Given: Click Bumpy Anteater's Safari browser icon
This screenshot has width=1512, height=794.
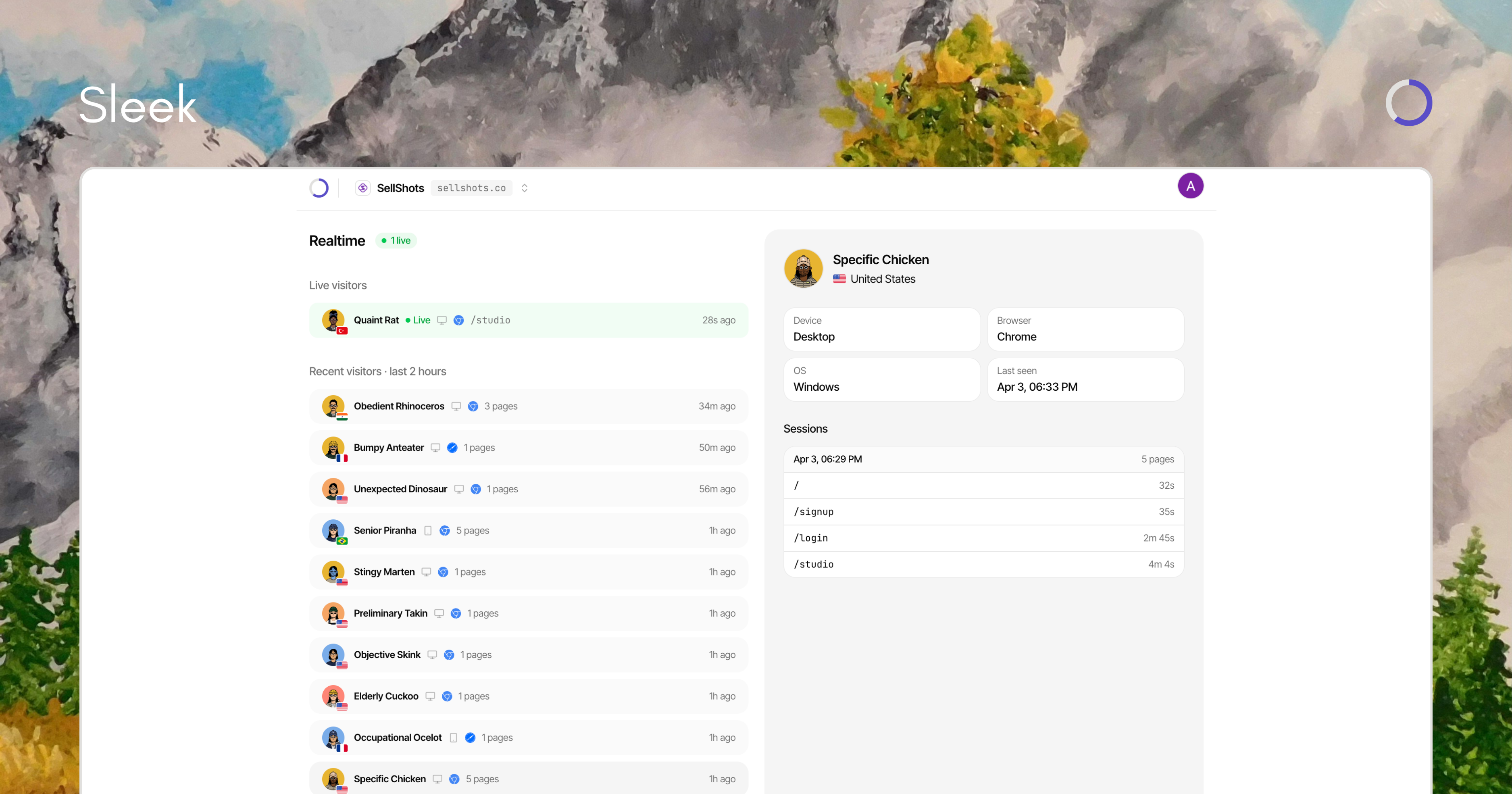Looking at the screenshot, I should (452, 448).
